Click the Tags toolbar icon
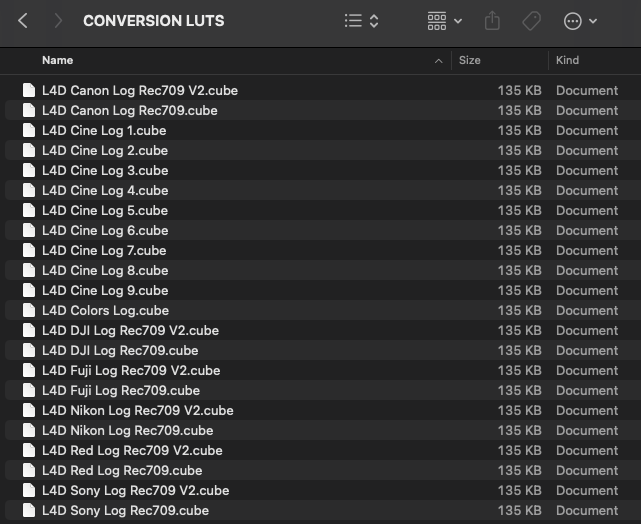The width and height of the screenshot is (641, 524). point(531,20)
